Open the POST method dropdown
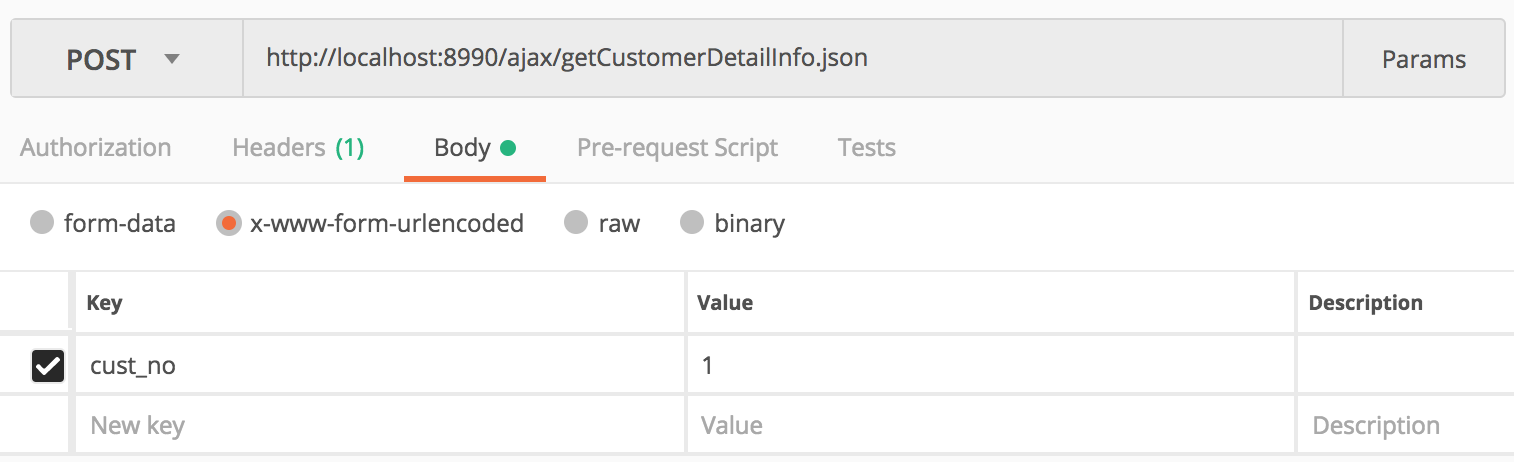The image size is (1514, 462). (125, 60)
